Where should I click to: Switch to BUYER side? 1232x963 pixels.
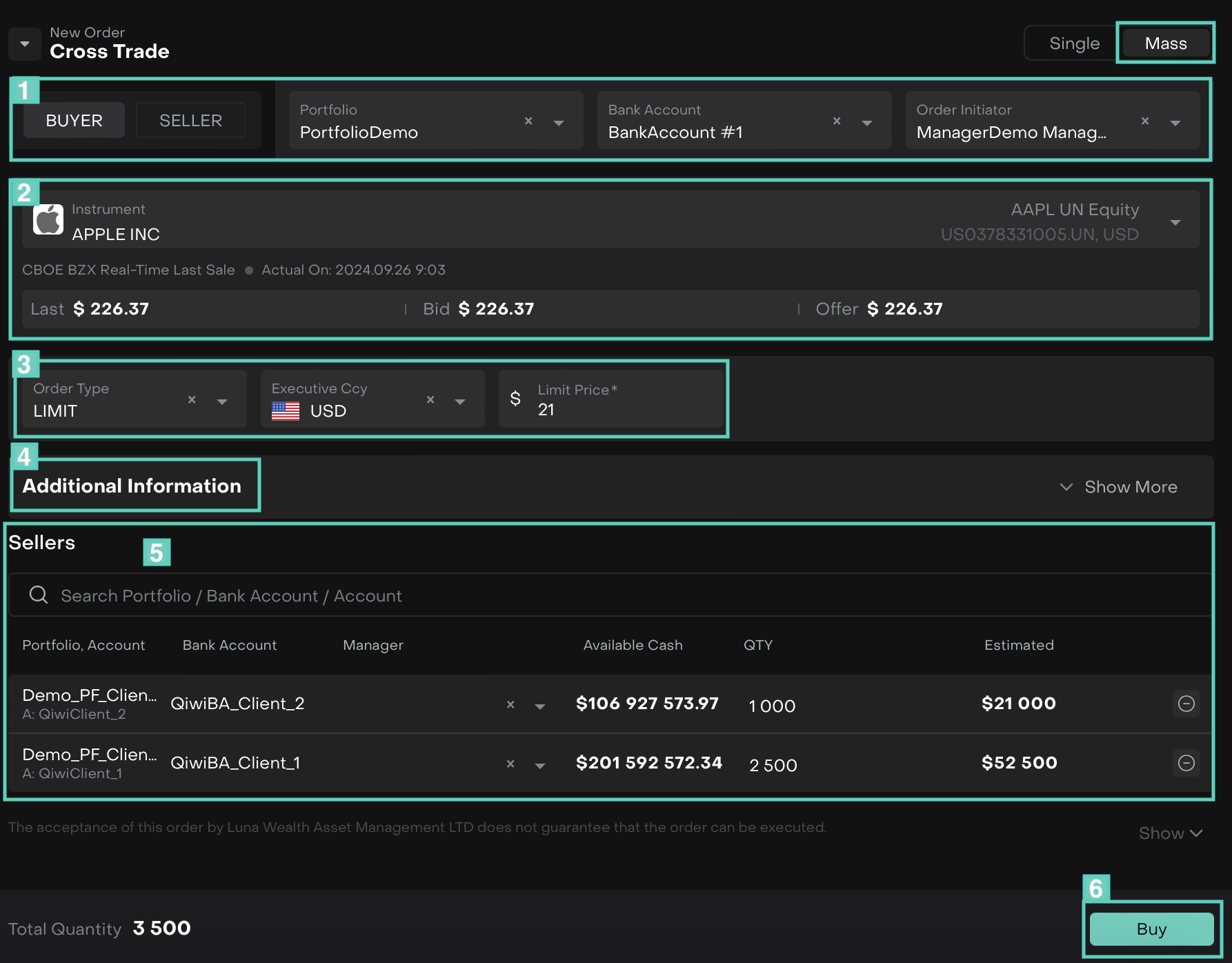[x=74, y=121]
